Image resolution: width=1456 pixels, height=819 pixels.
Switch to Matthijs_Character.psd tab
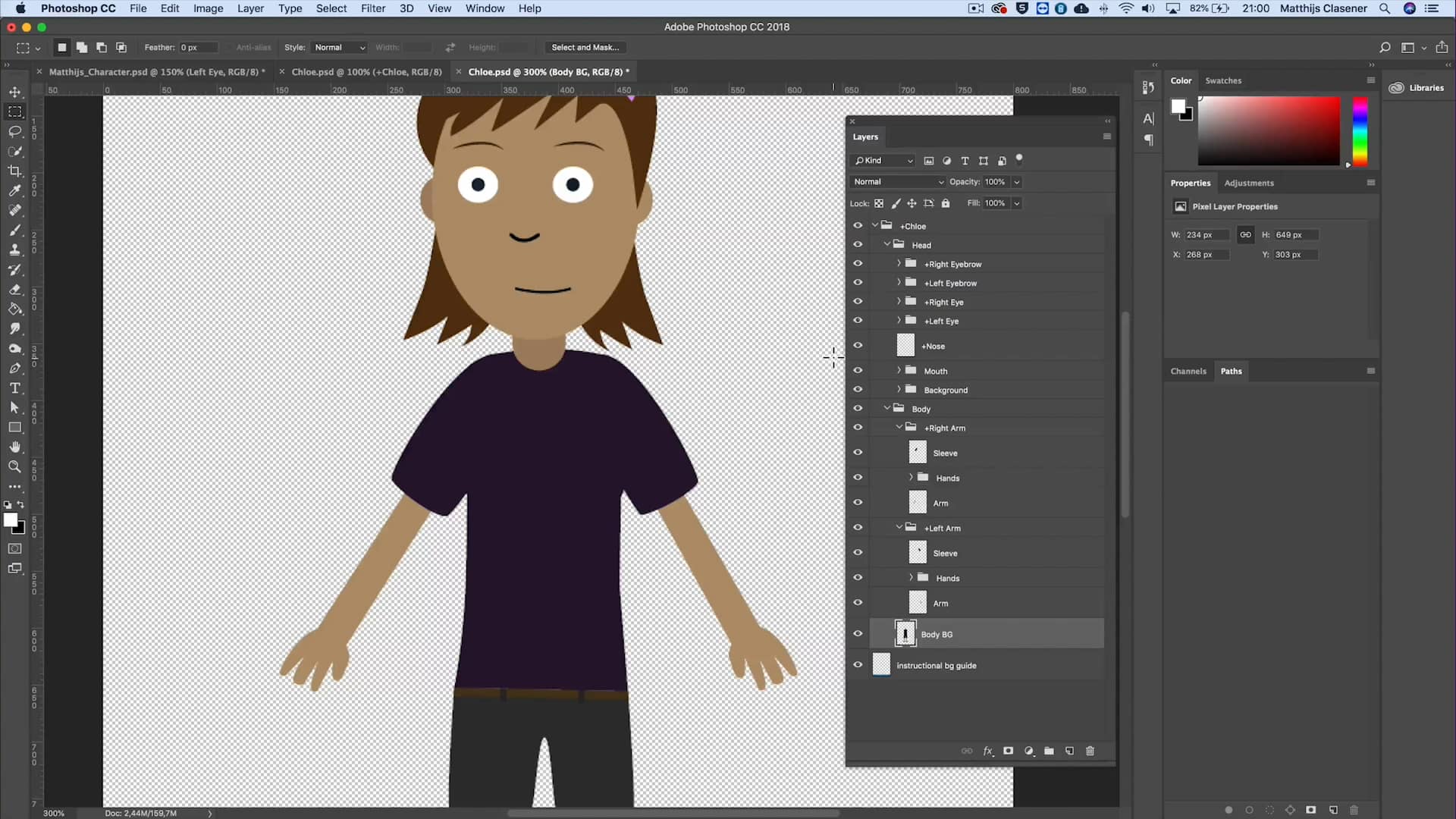click(155, 71)
